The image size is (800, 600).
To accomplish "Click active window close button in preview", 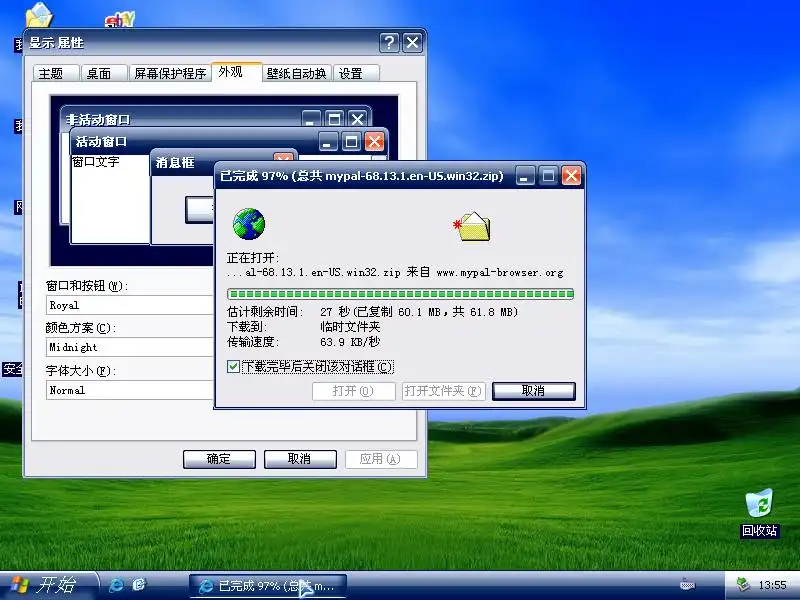I will [374, 142].
